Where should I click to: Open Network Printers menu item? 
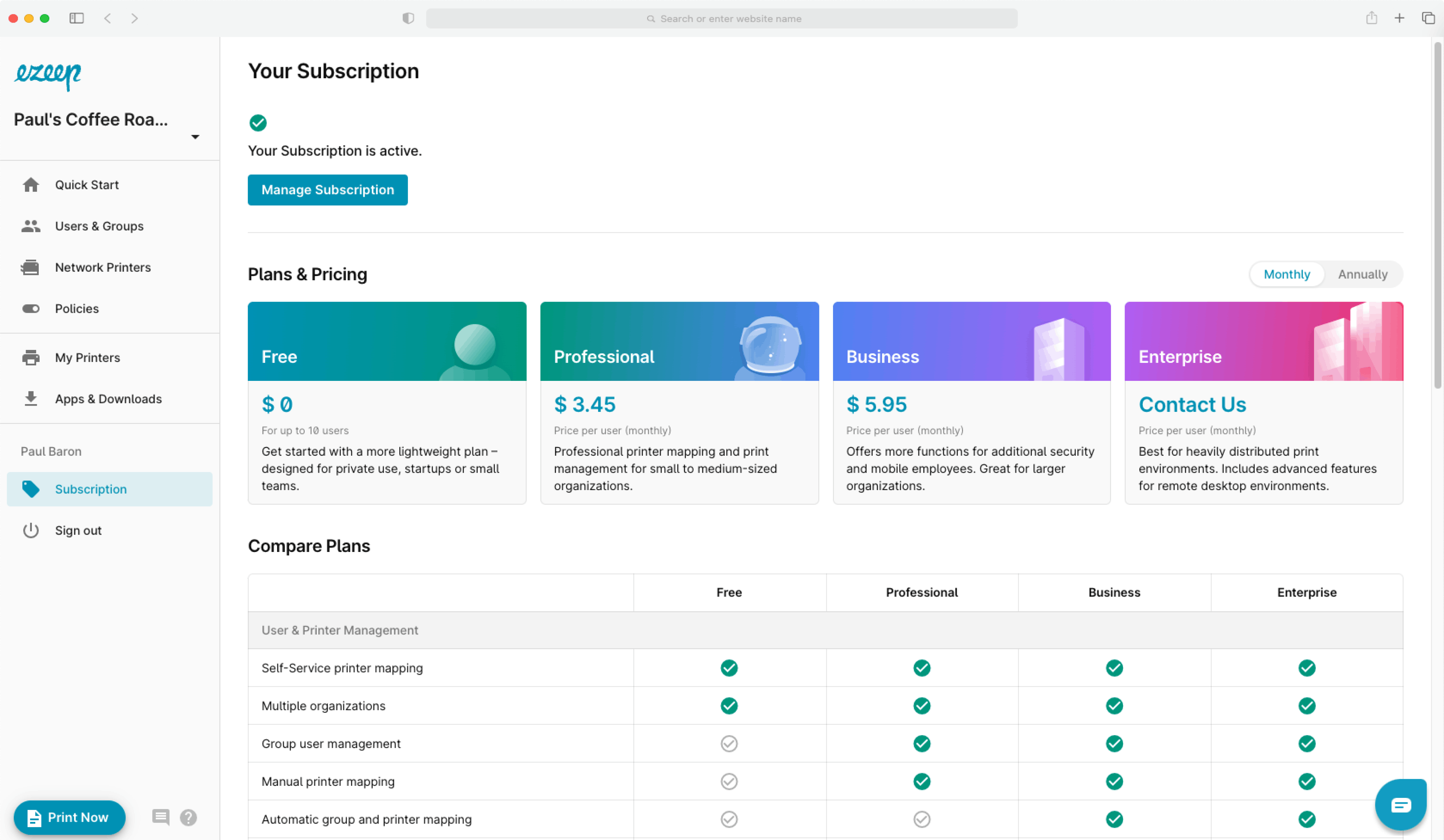(x=103, y=267)
